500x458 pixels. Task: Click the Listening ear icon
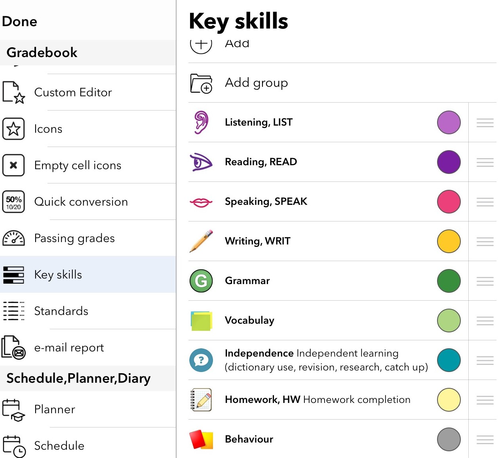click(x=201, y=122)
